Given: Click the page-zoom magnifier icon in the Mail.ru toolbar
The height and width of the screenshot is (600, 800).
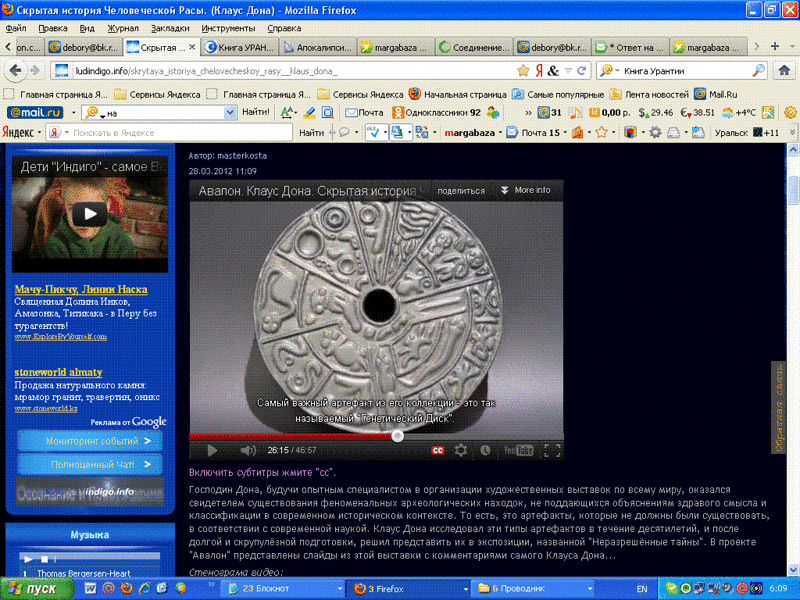Looking at the screenshot, I should [x=328, y=112].
